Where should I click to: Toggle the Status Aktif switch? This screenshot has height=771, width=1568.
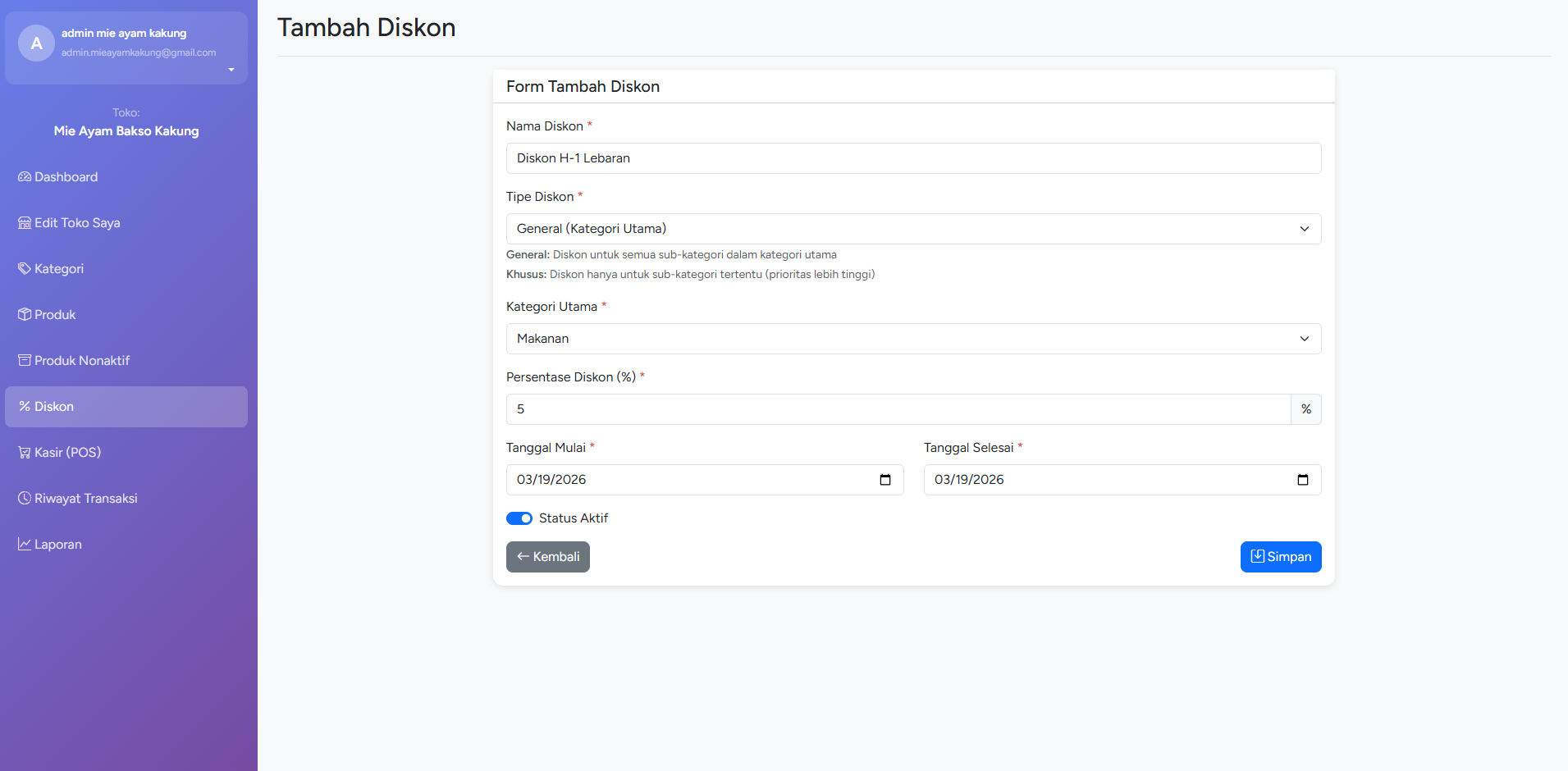(519, 518)
